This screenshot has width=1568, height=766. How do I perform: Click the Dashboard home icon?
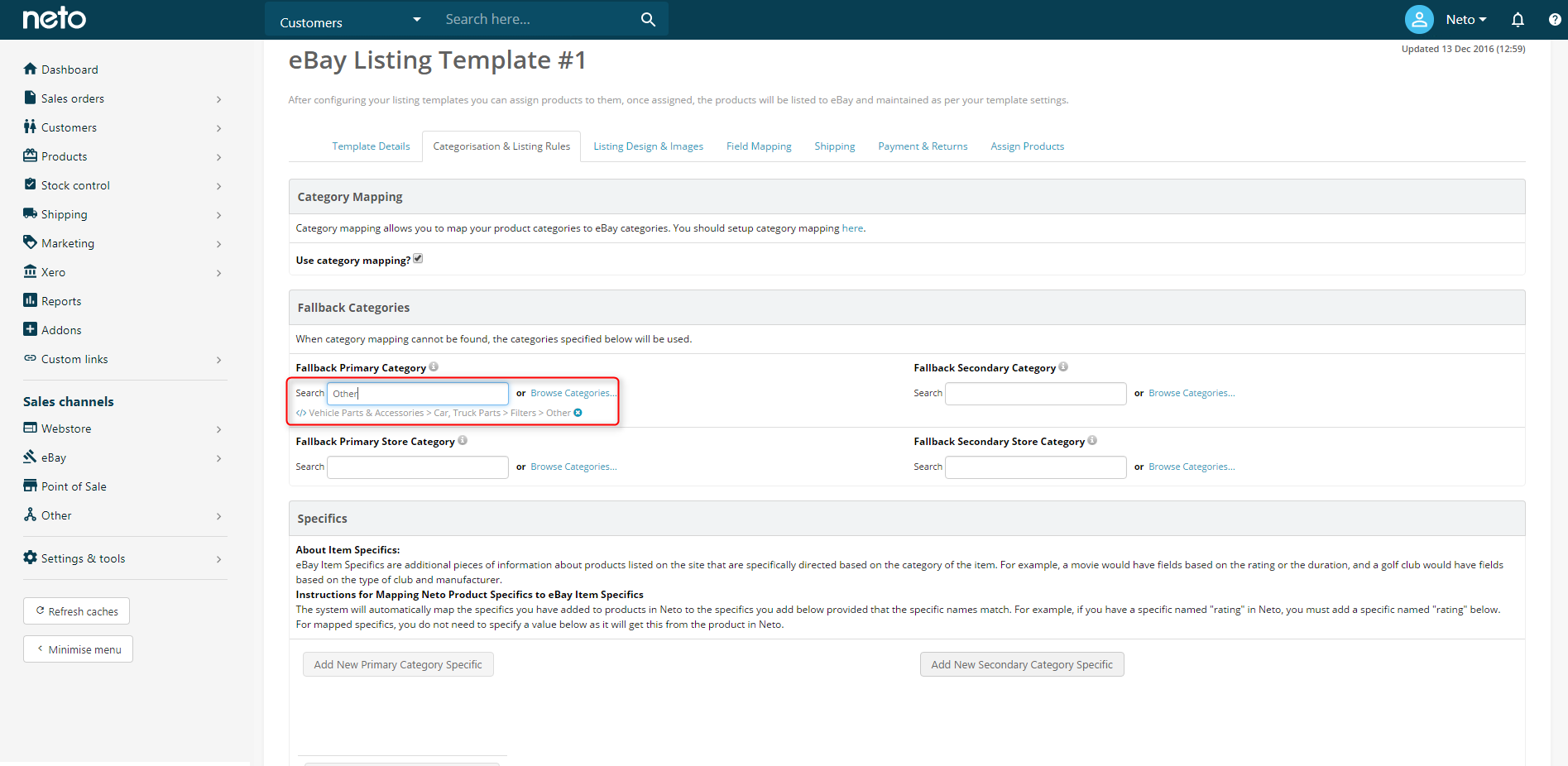pyautogui.click(x=30, y=69)
